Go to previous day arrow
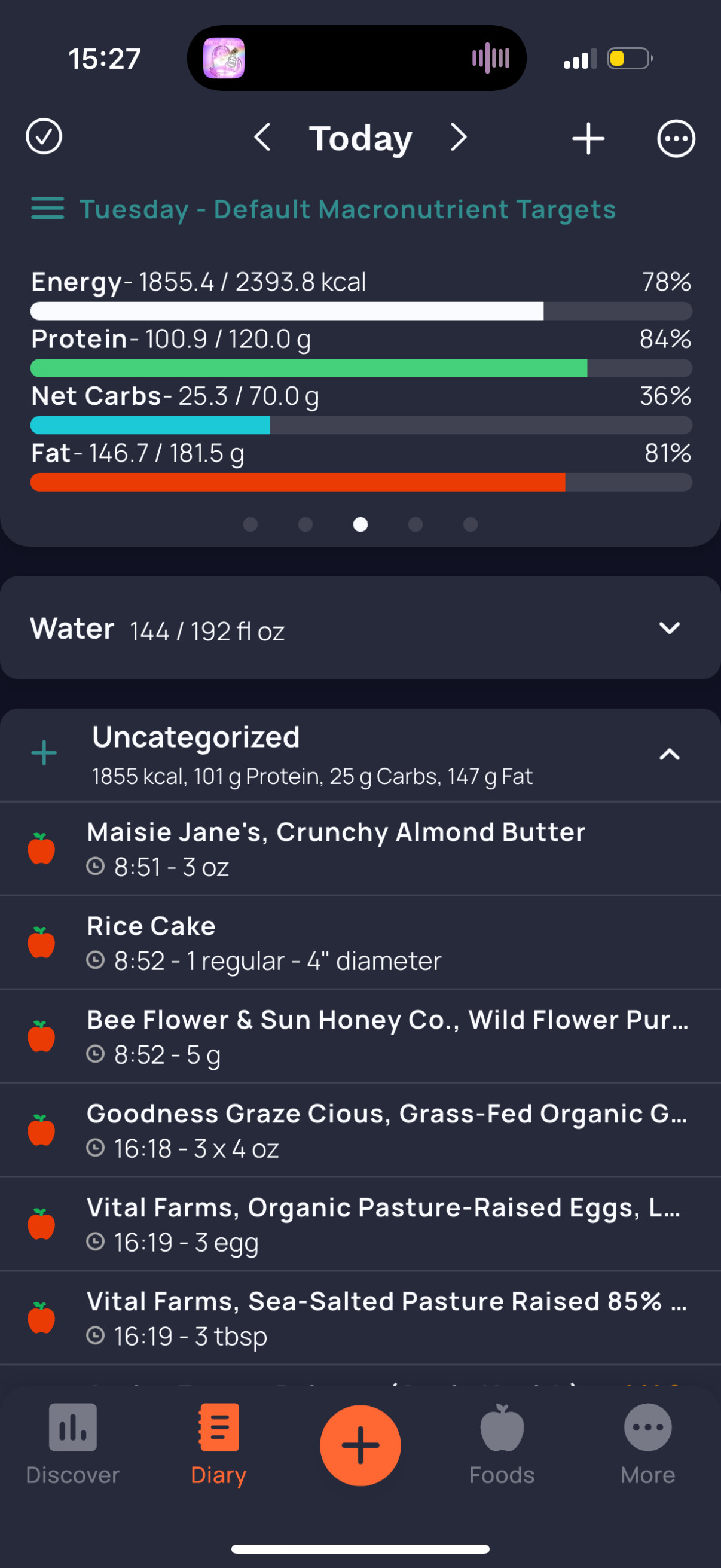721x1568 pixels. [262, 138]
